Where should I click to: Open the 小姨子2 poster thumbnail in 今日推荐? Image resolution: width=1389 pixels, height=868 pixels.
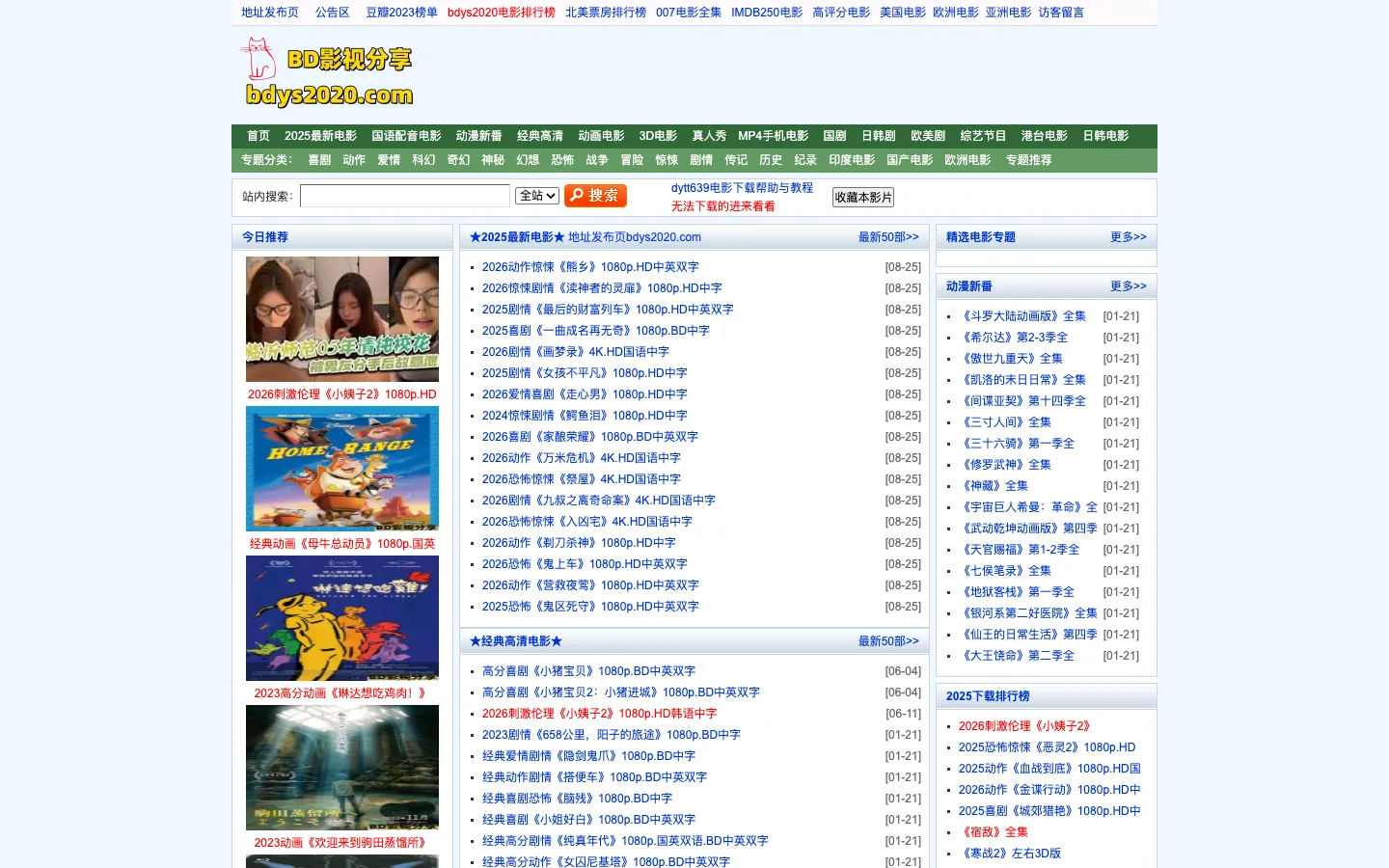click(342, 319)
